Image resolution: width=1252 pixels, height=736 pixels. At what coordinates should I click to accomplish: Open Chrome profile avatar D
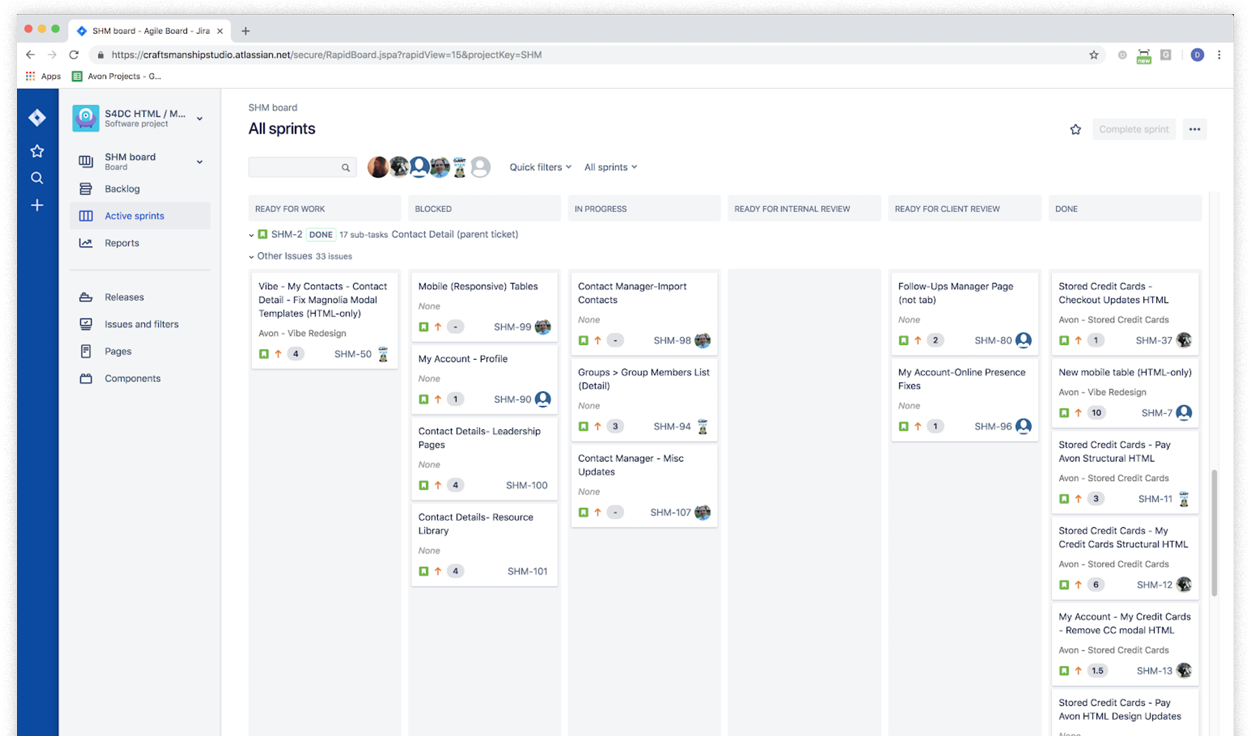tap(1197, 55)
